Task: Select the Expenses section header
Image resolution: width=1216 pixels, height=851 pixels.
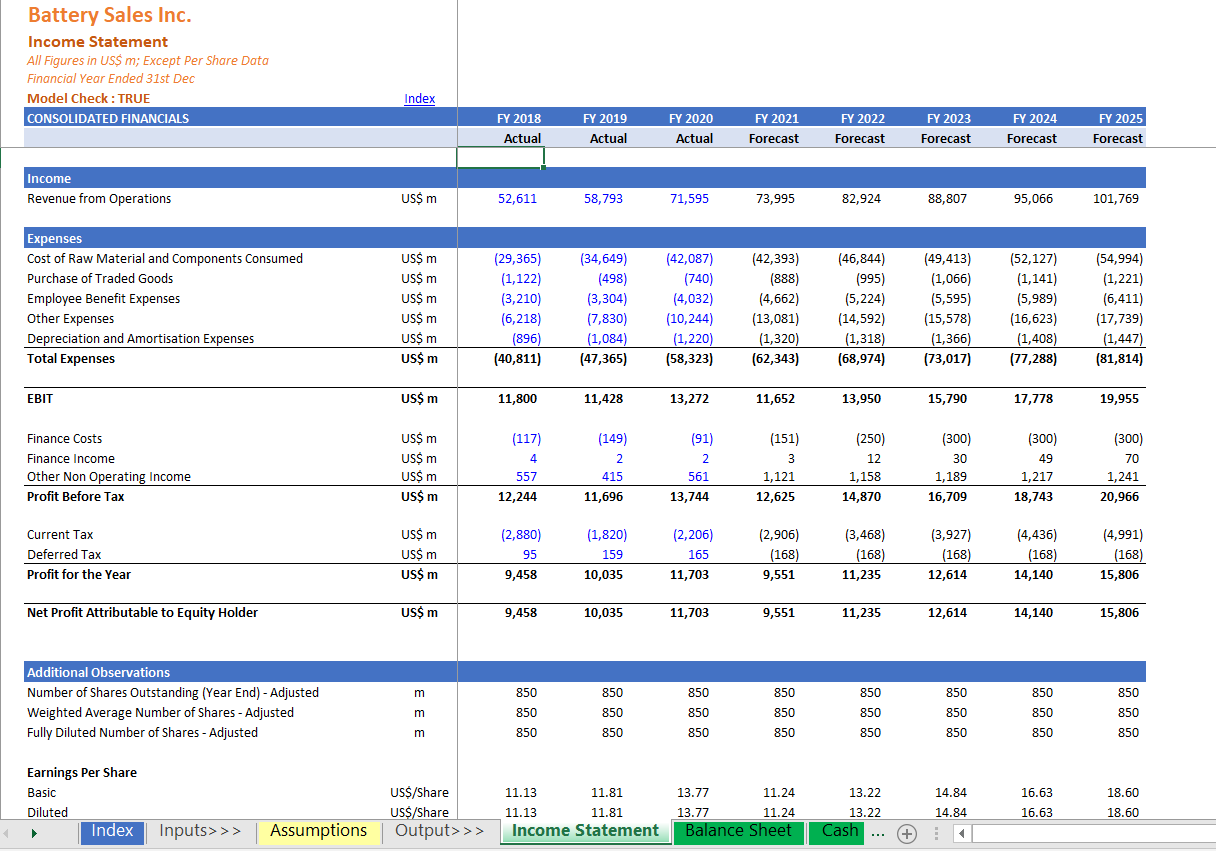Action: point(54,239)
